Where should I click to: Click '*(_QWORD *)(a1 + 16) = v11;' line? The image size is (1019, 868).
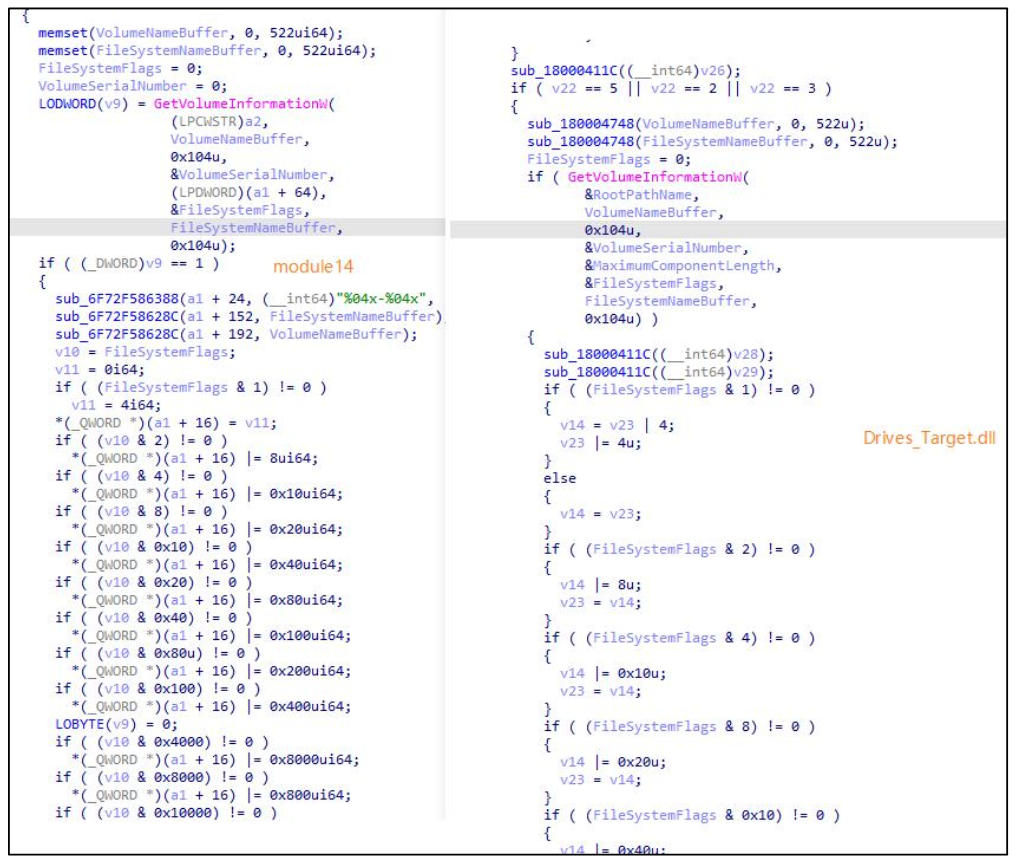(x=166, y=423)
